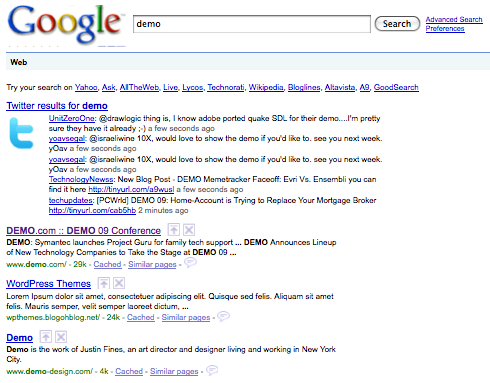
Task: Follow the tinyurl.com/cab5hb link
Action: 92,211
